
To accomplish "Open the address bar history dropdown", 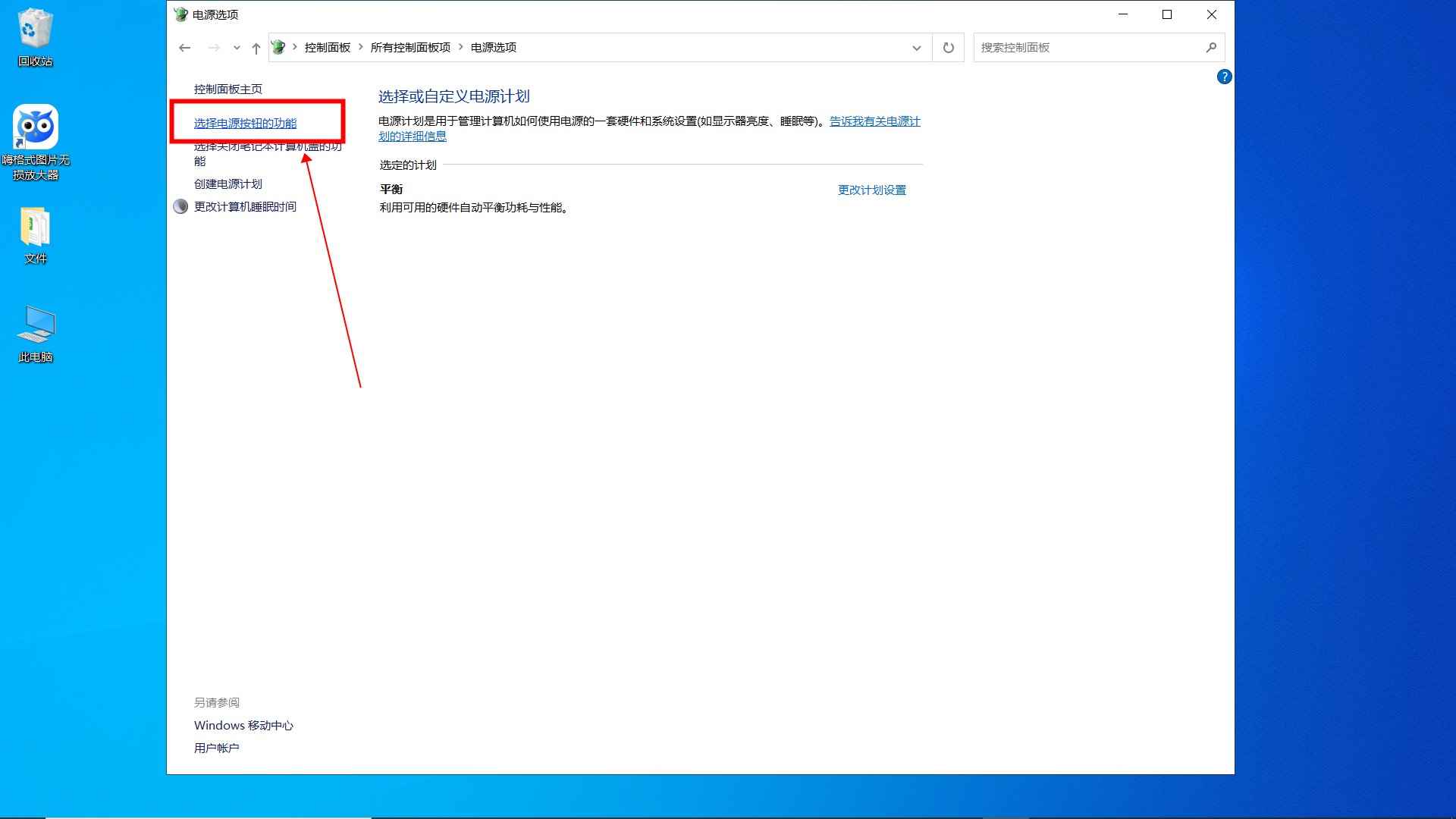I will click(x=916, y=47).
